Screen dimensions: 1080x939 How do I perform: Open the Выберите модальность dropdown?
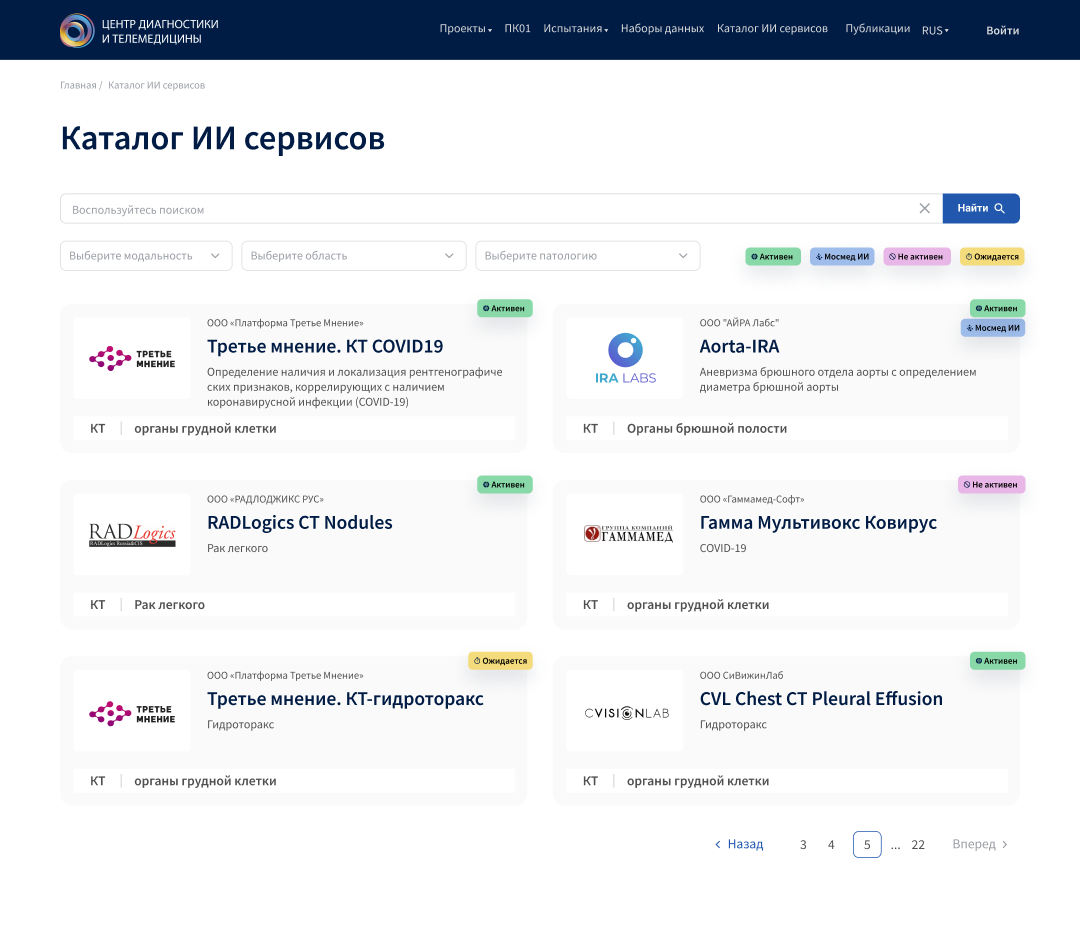point(146,256)
